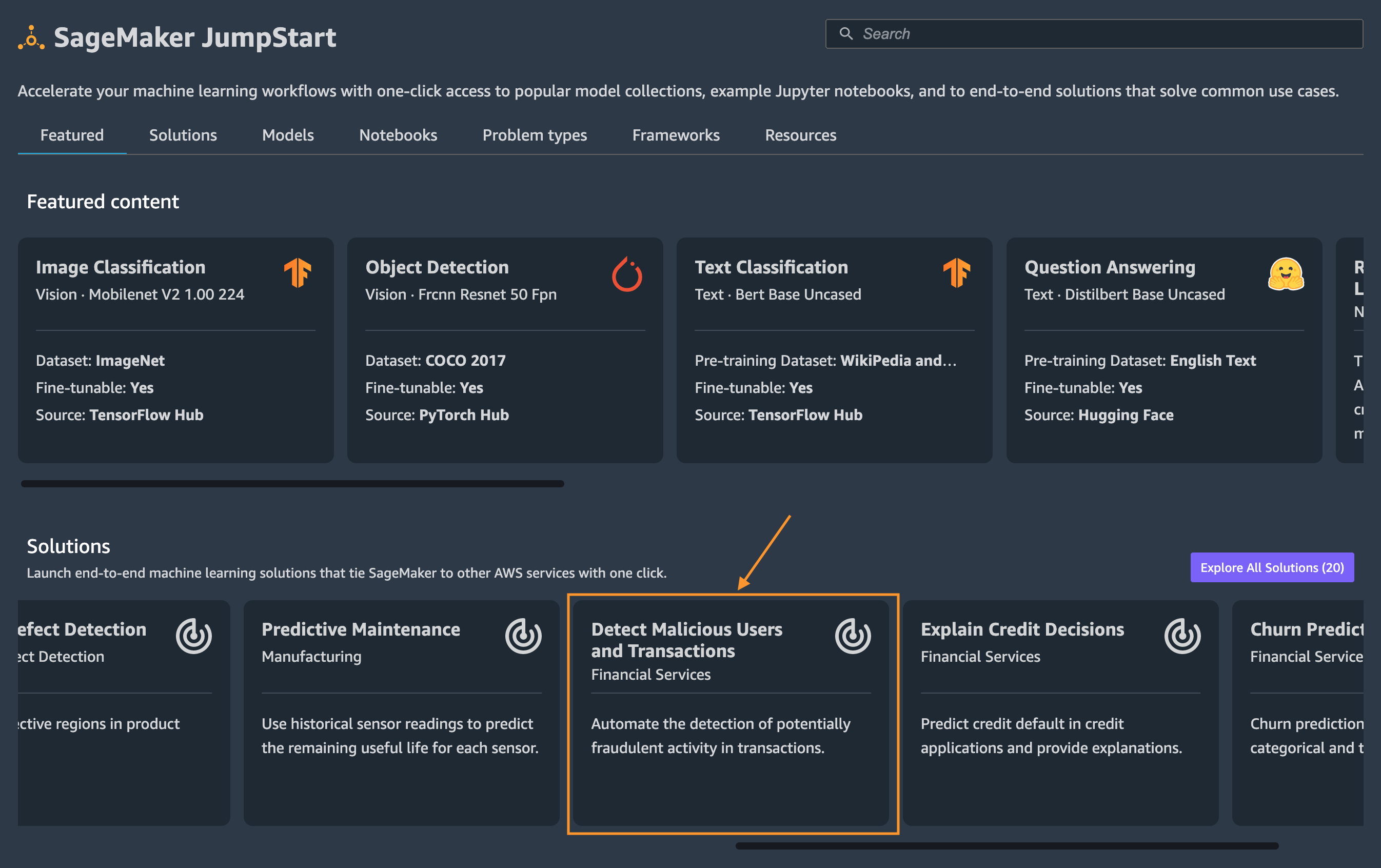Open the Frameworks tab

676,135
